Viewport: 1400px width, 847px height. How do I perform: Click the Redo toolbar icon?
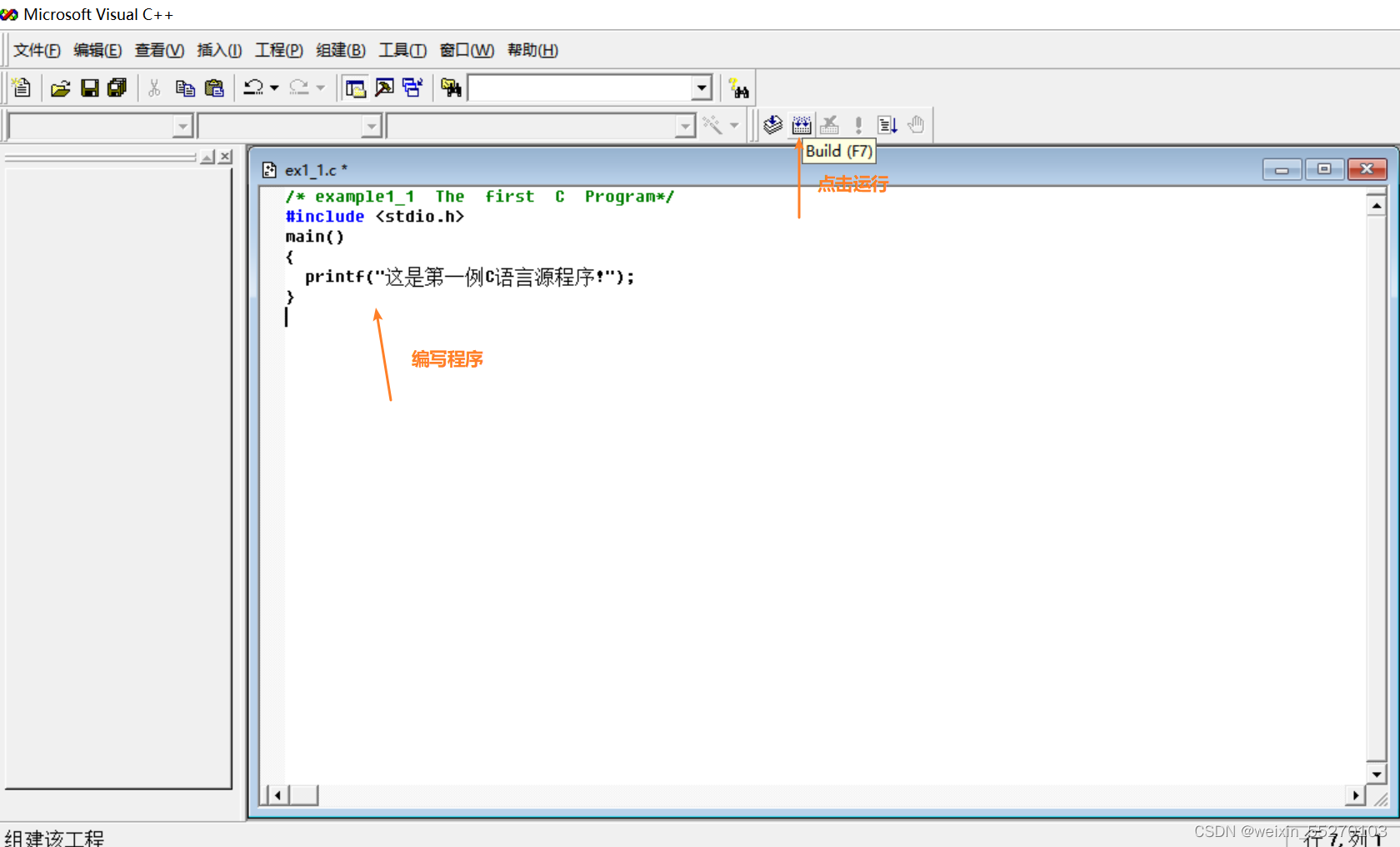pyautogui.click(x=299, y=88)
